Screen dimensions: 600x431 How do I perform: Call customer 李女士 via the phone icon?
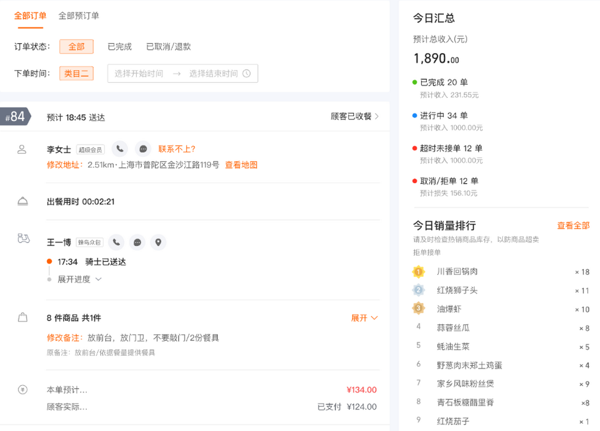119,149
